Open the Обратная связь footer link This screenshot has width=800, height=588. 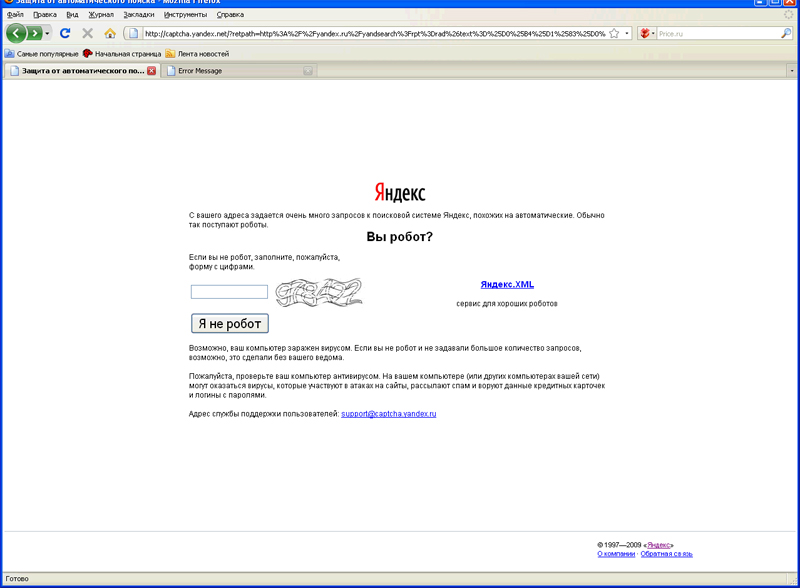pos(666,554)
